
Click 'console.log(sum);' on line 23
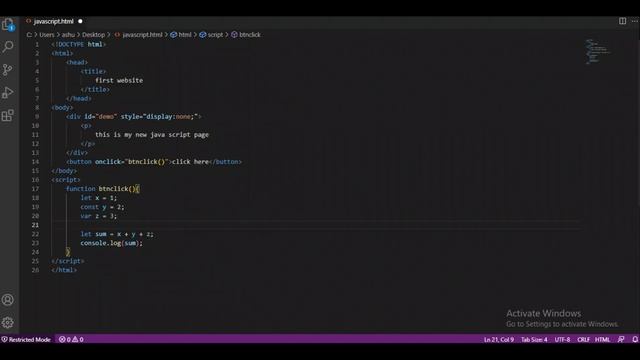point(111,243)
